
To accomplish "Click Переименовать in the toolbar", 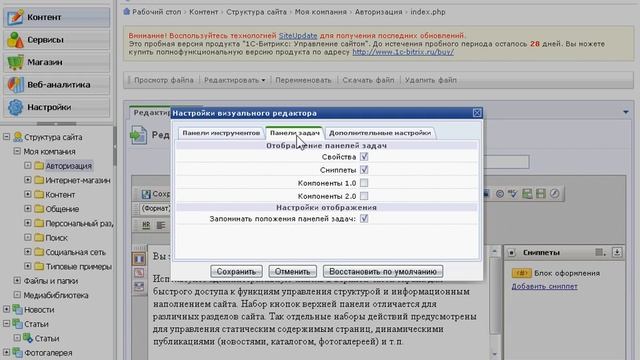I will coord(303,80).
